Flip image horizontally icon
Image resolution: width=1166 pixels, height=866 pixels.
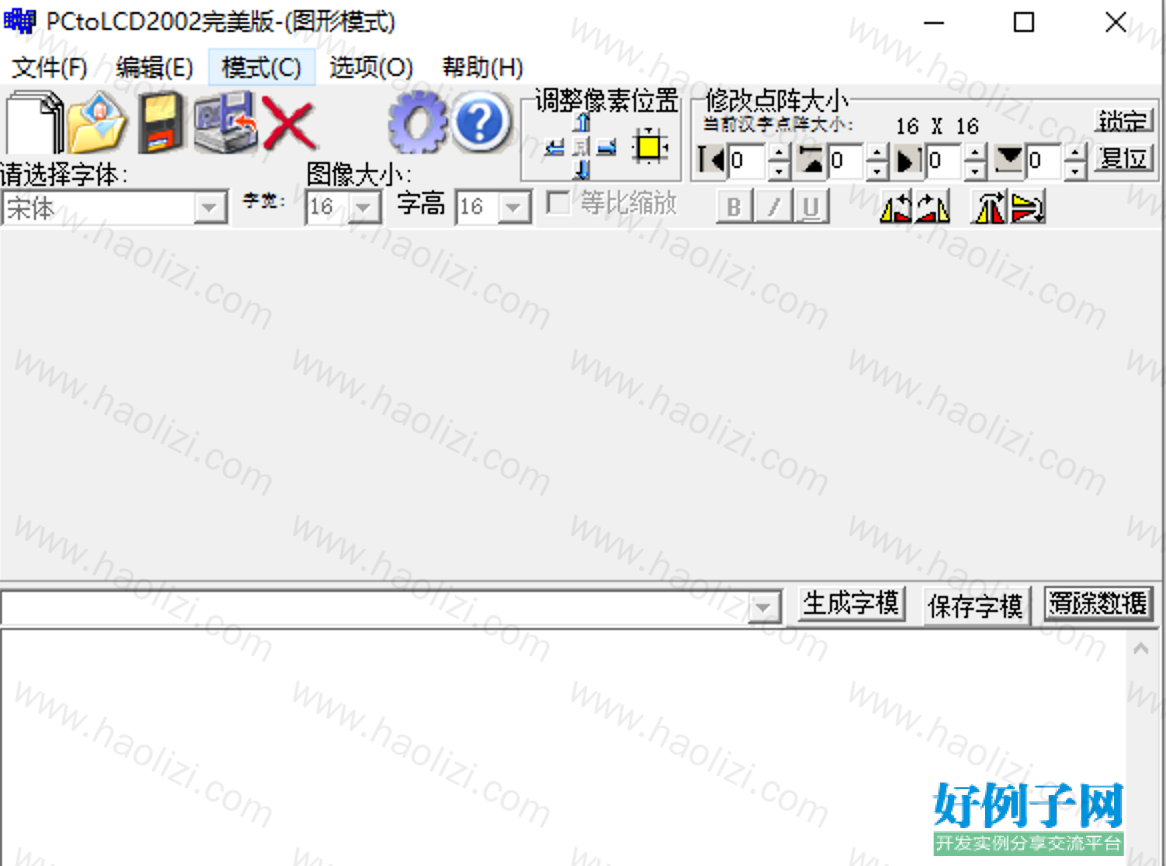[988, 207]
